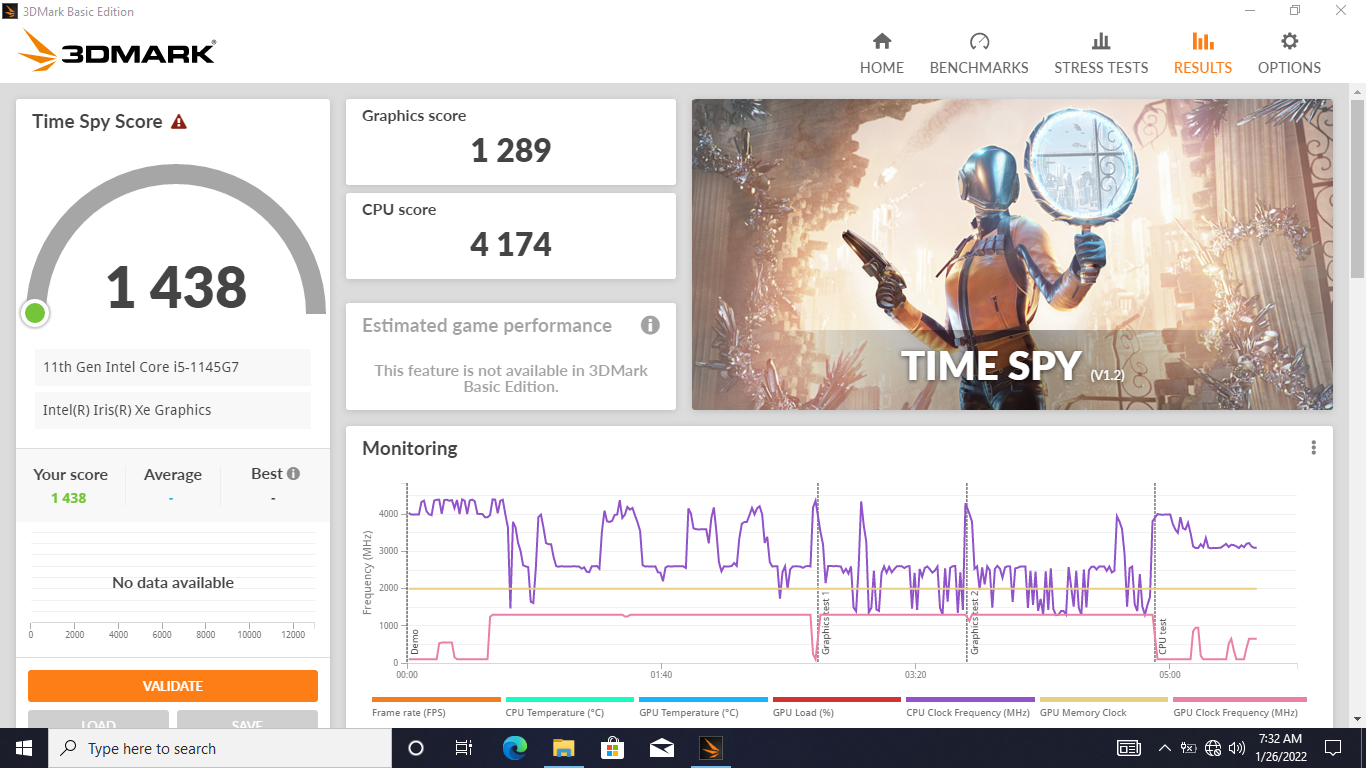
Task: Launch Microsoft Edge from taskbar
Action: click(x=514, y=748)
